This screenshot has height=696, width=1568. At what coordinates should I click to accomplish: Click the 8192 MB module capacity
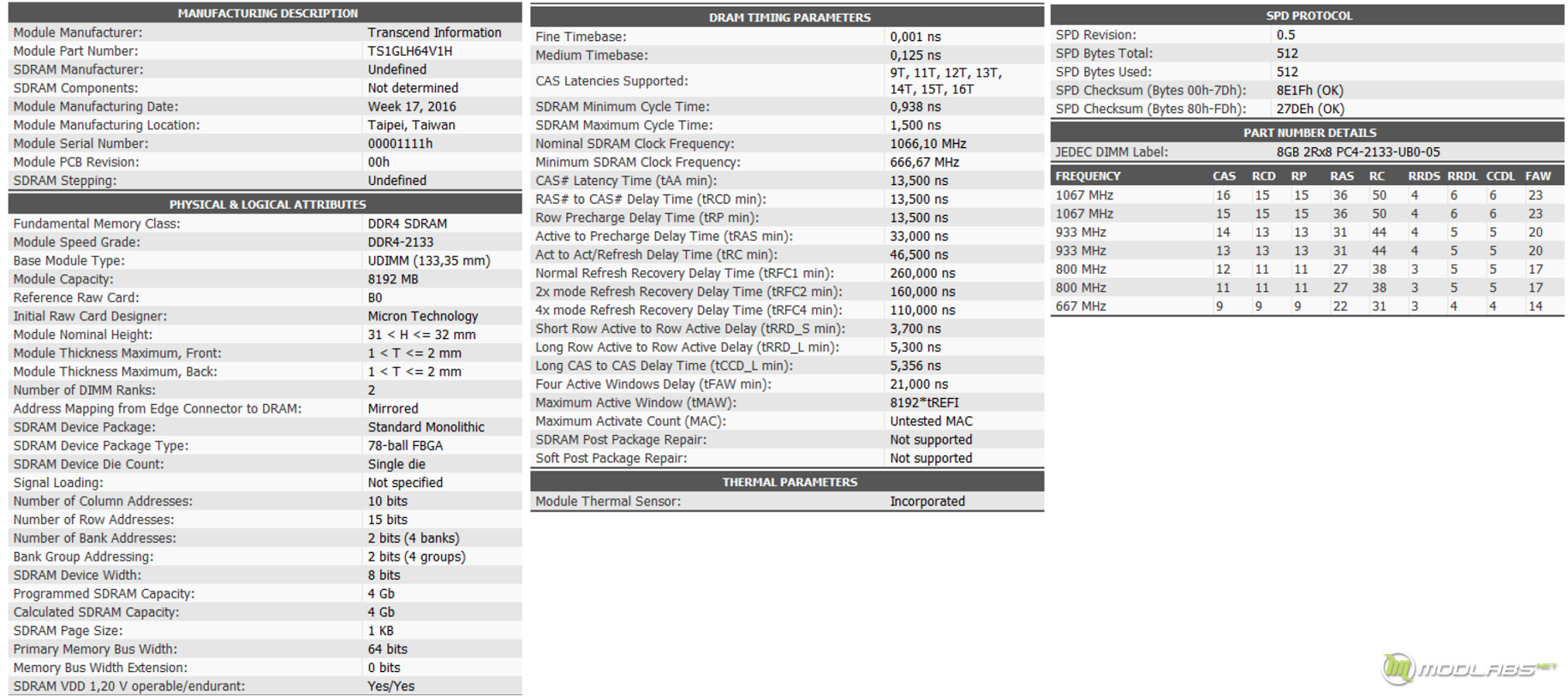[393, 279]
